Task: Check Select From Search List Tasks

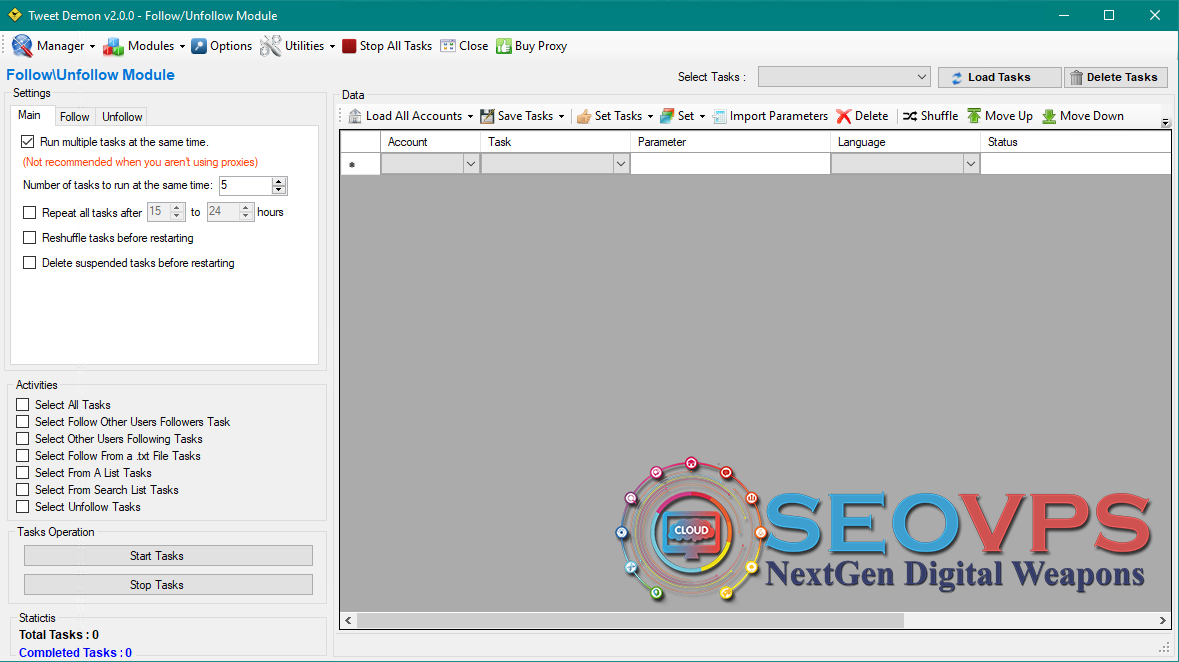Action: pos(23,490)
